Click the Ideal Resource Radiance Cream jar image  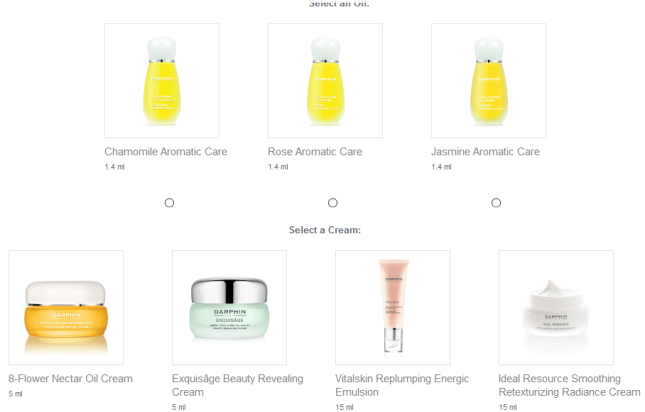556,308
